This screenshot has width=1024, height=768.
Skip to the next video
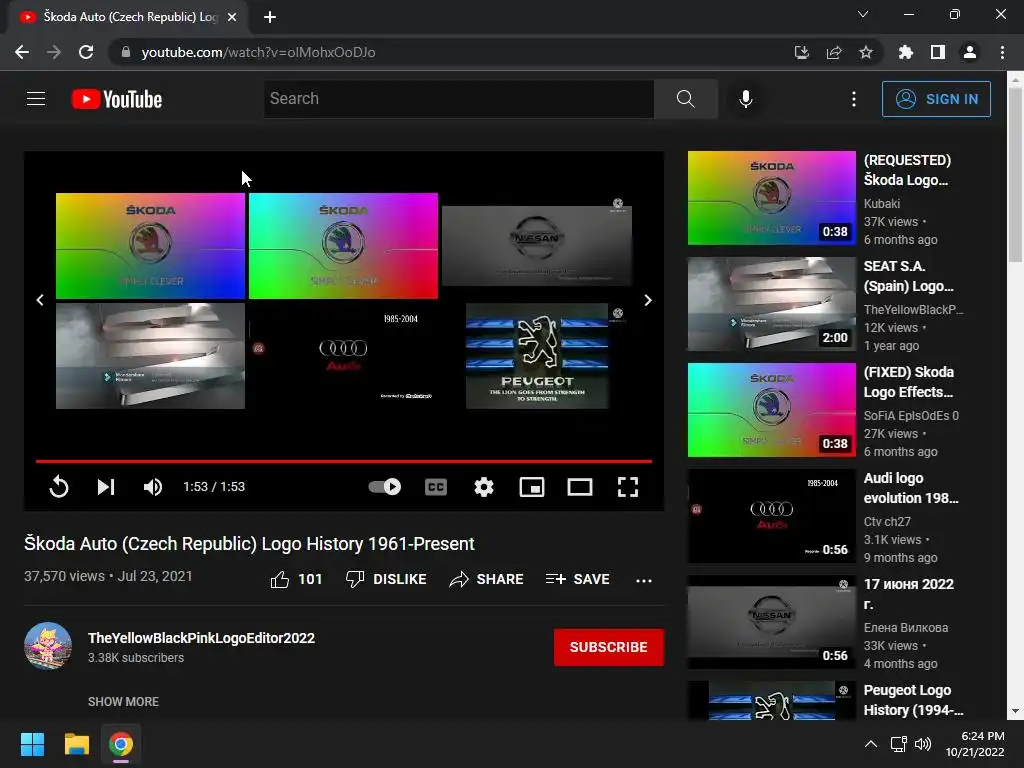point(106,487)
